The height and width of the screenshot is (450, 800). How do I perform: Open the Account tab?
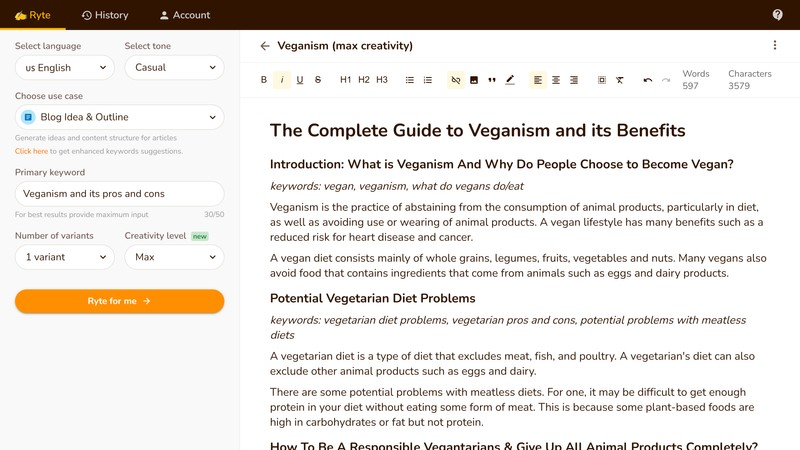coord(185,15)
